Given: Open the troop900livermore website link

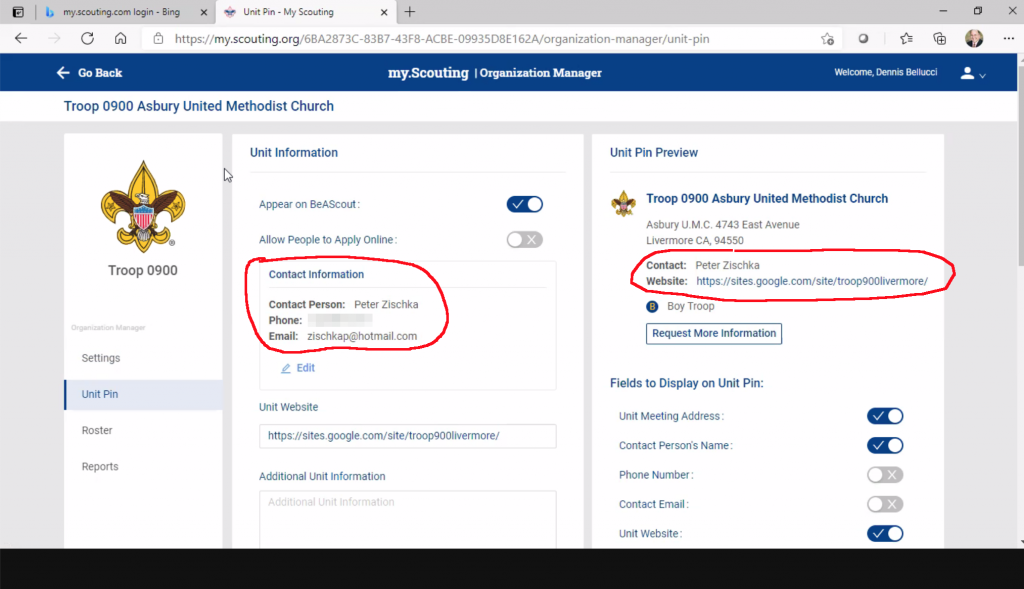Looking at the screenshot, I should (x=812, y=282).
